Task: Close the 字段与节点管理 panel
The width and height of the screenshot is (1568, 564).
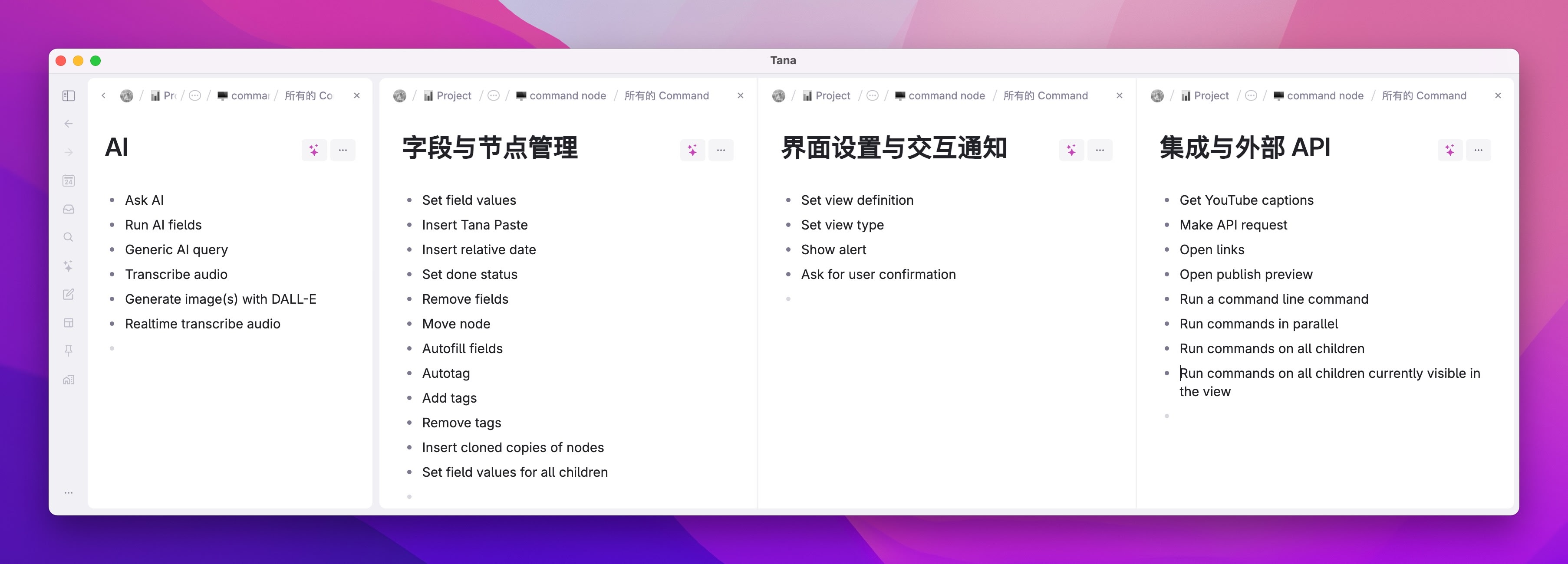Action: click(741, 95)
